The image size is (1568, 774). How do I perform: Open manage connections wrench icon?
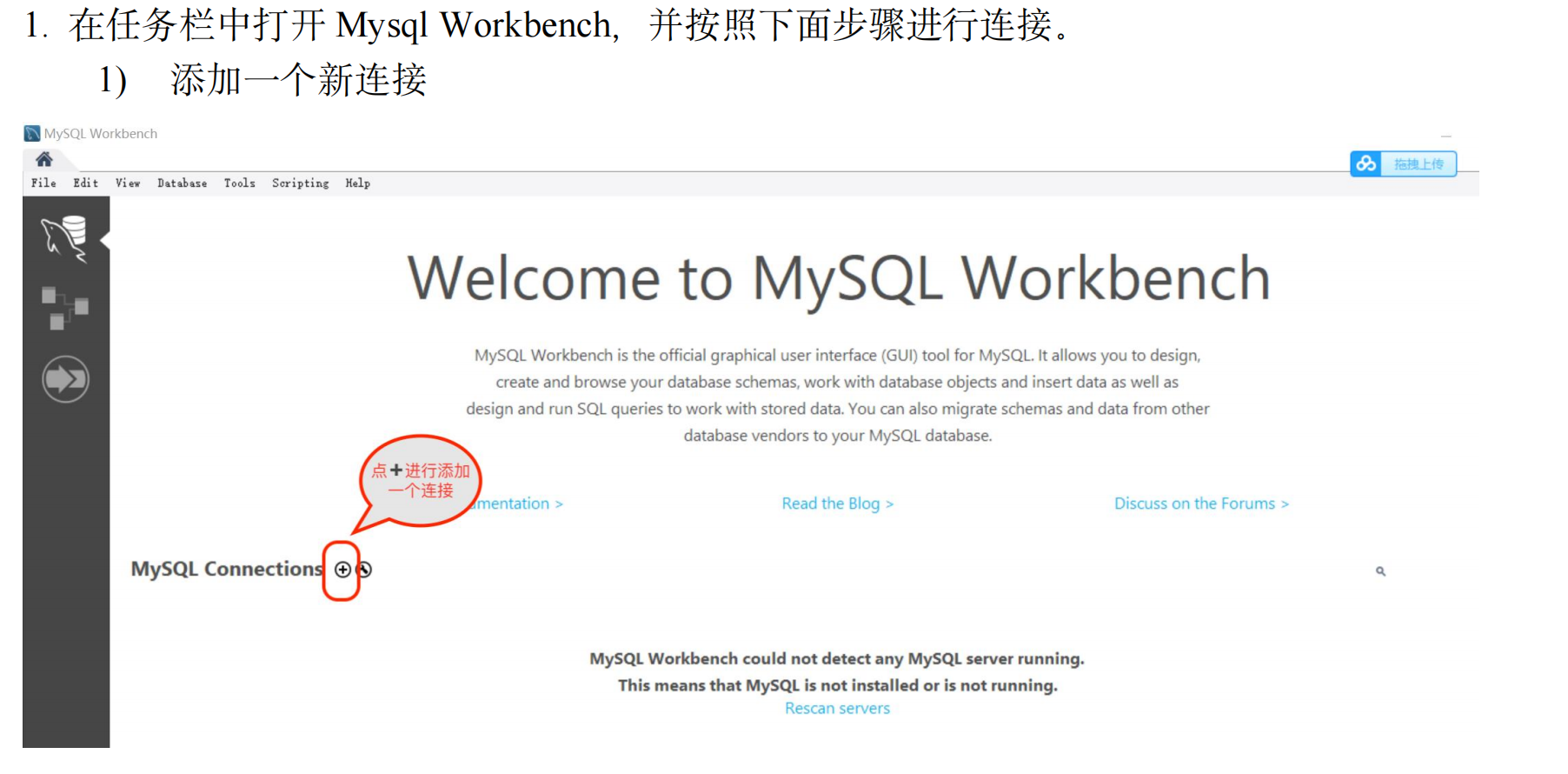[x=364, y=570]
